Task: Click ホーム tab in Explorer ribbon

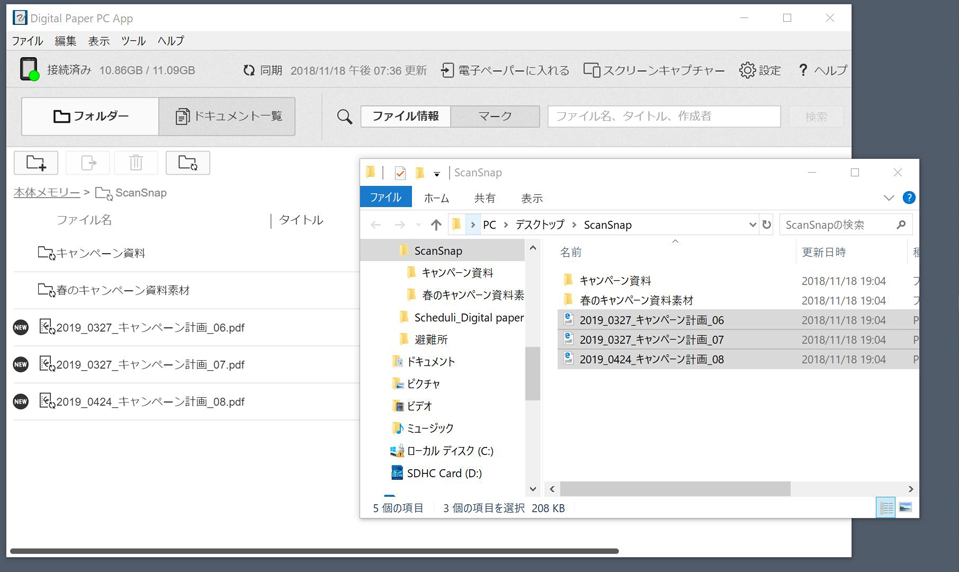Action: 437,198
